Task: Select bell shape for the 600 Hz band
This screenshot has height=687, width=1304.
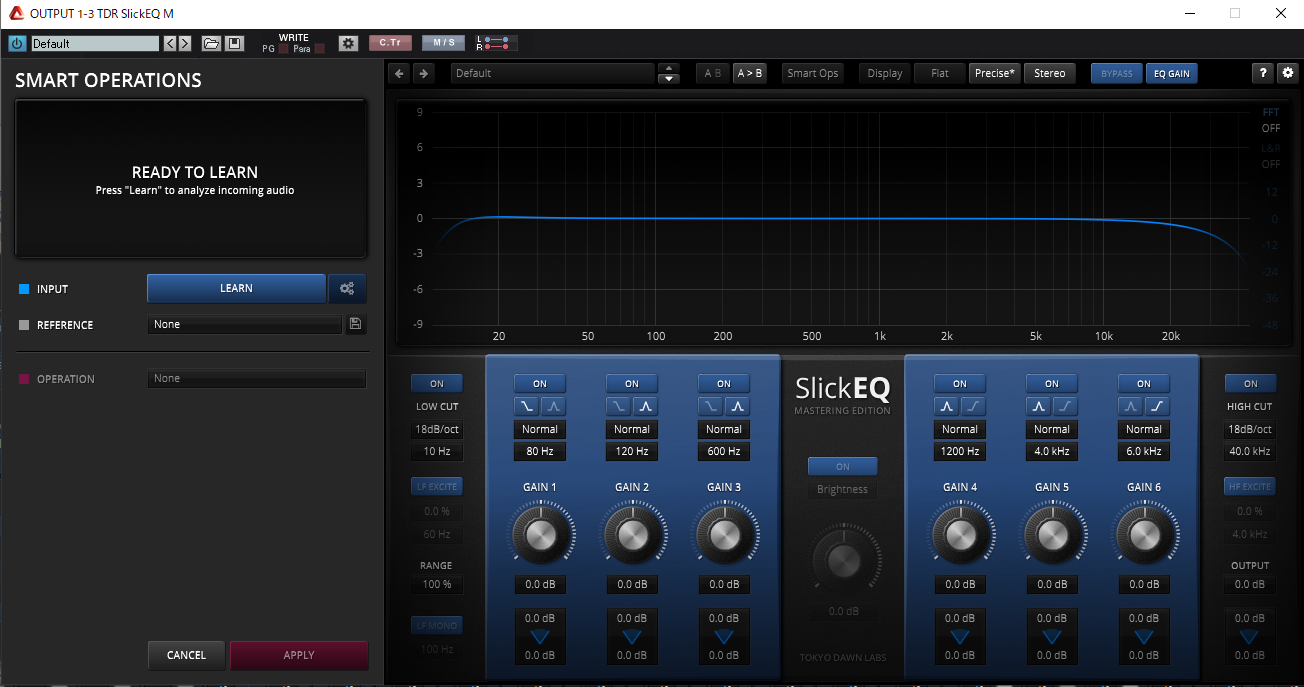Action: coord(737,407)
